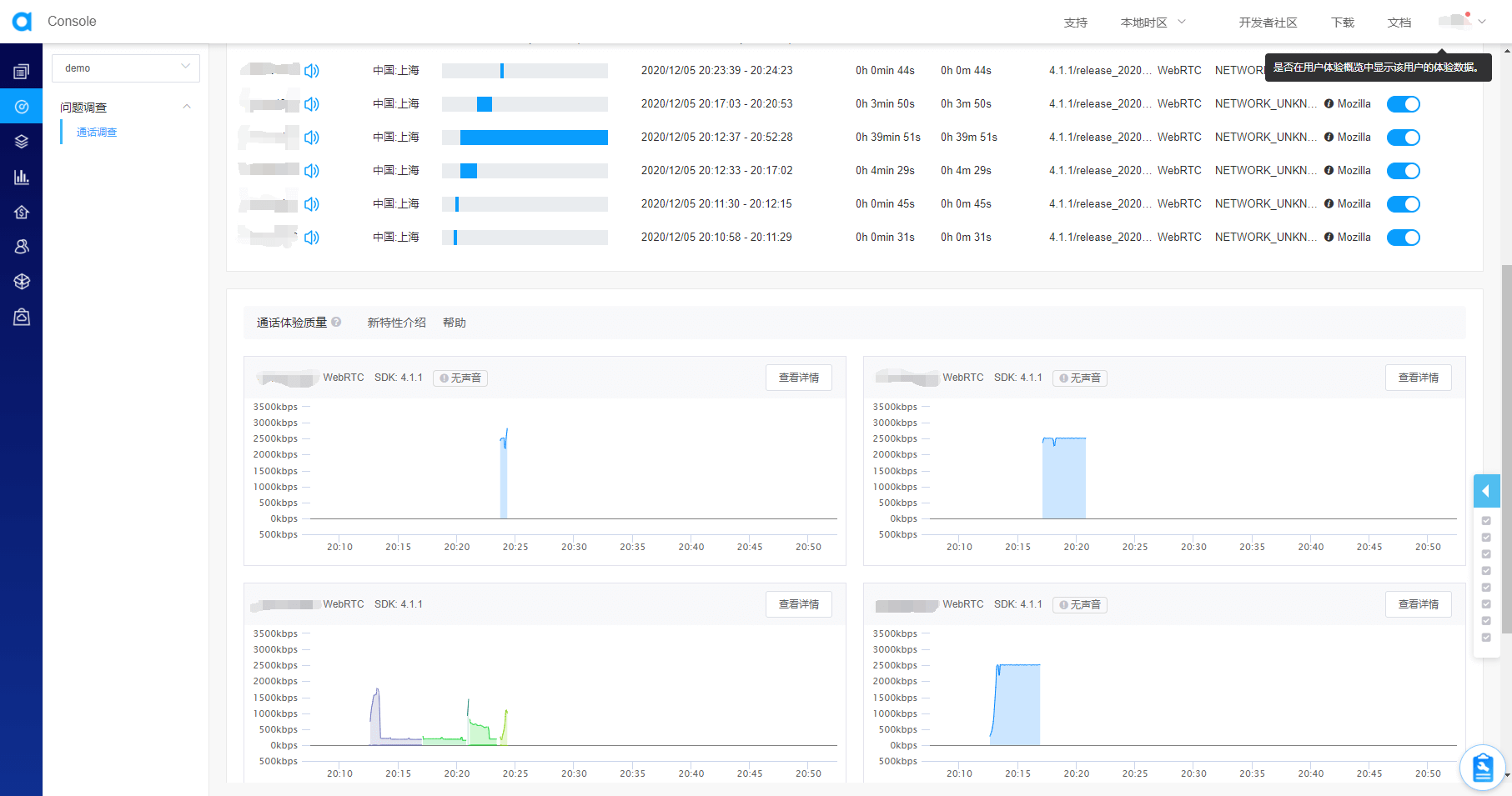Click speaker icon in the 20:10:58 row
The height and width of the screenshot is (796, 1512).
pyautogui.click(x=312, y=238)
